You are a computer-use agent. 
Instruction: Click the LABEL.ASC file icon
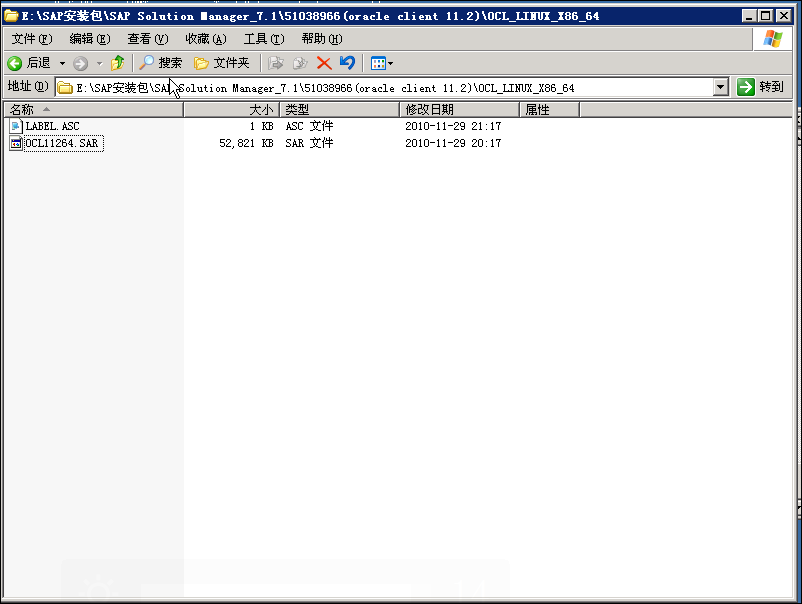point(16,126)
